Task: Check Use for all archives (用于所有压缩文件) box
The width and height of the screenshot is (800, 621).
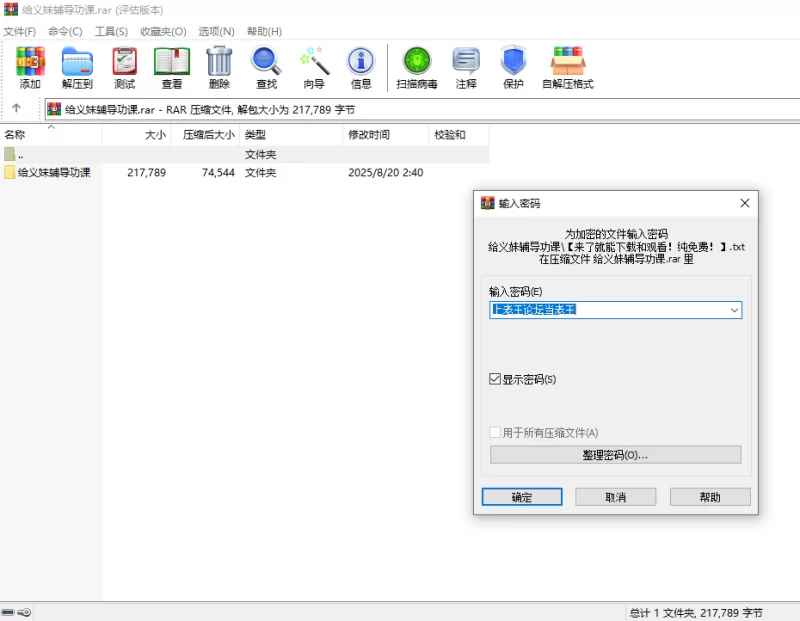Action: pos(494,432)
